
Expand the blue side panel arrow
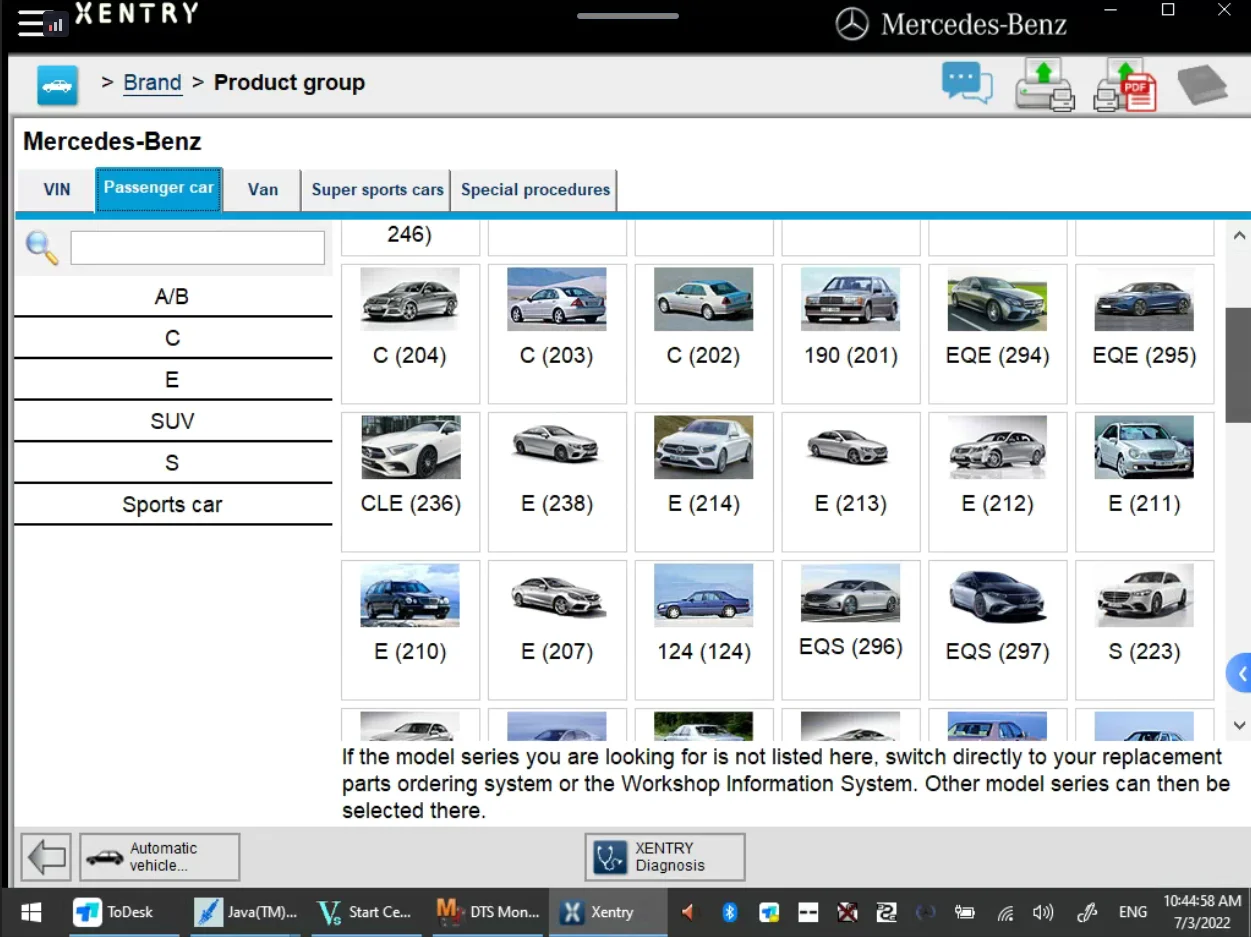point(1240,674)
